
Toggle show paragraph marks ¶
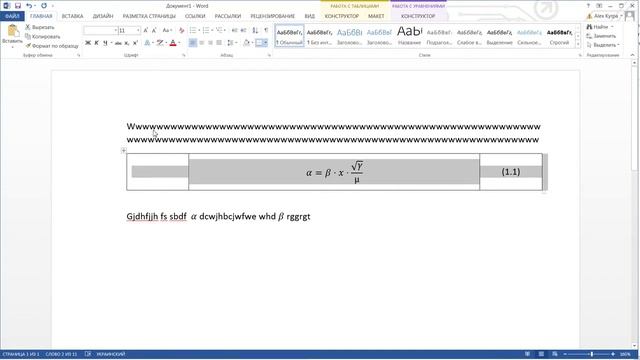pos(266,31)
